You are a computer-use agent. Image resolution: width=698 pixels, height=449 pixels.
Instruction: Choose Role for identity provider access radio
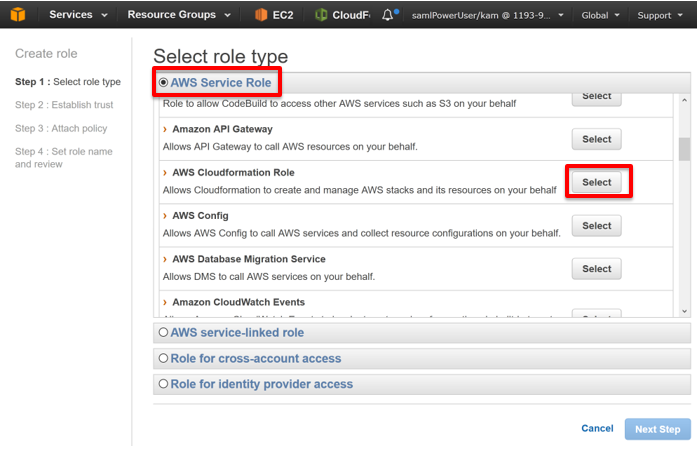pos(163,384)
